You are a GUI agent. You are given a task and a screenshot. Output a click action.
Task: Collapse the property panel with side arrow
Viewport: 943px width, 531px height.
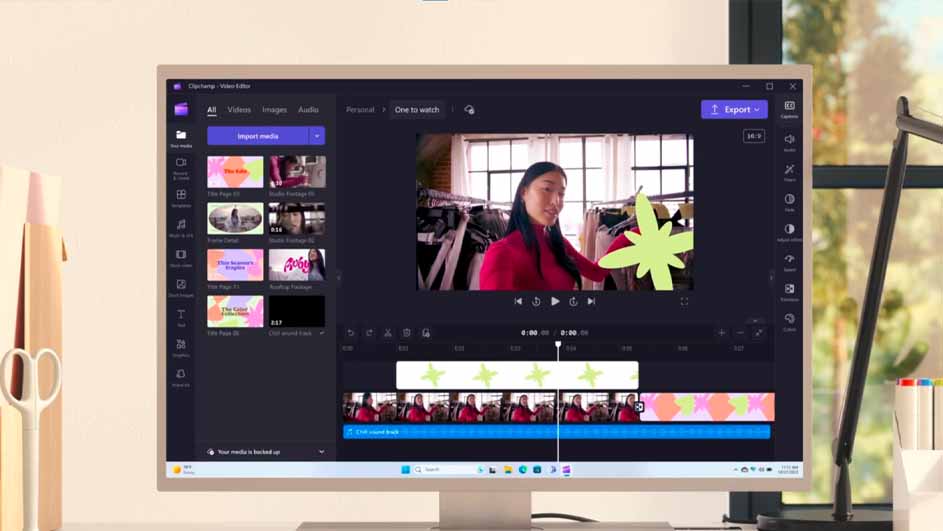772,277
